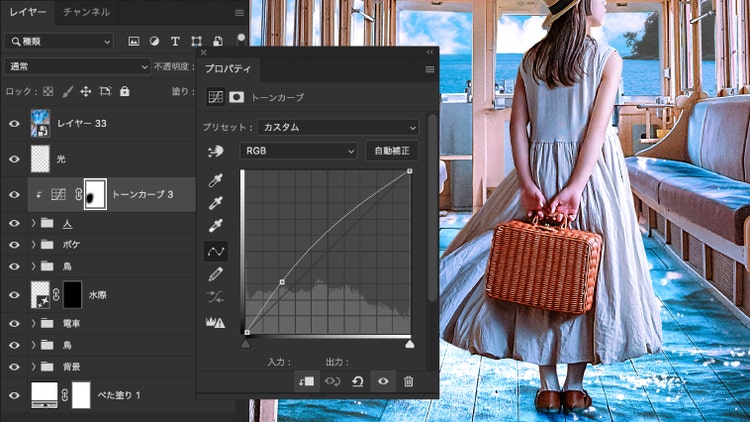Viewport: 750px width, 422px height.
Task: Open the 種類 filter type dropdown
Action: click(59, 42)
